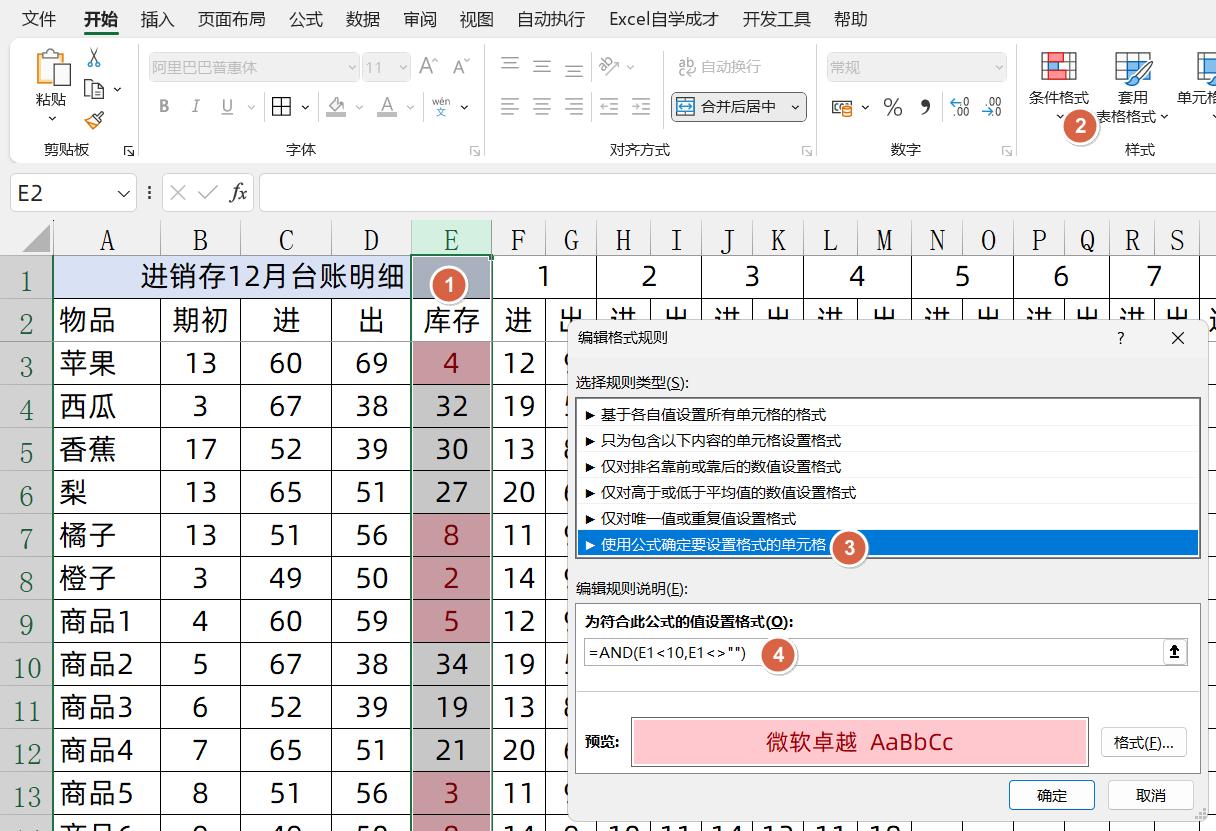The image size is (1216, 831).
Task: Open the number format 常规 dropdown
Action: (998, 67)
